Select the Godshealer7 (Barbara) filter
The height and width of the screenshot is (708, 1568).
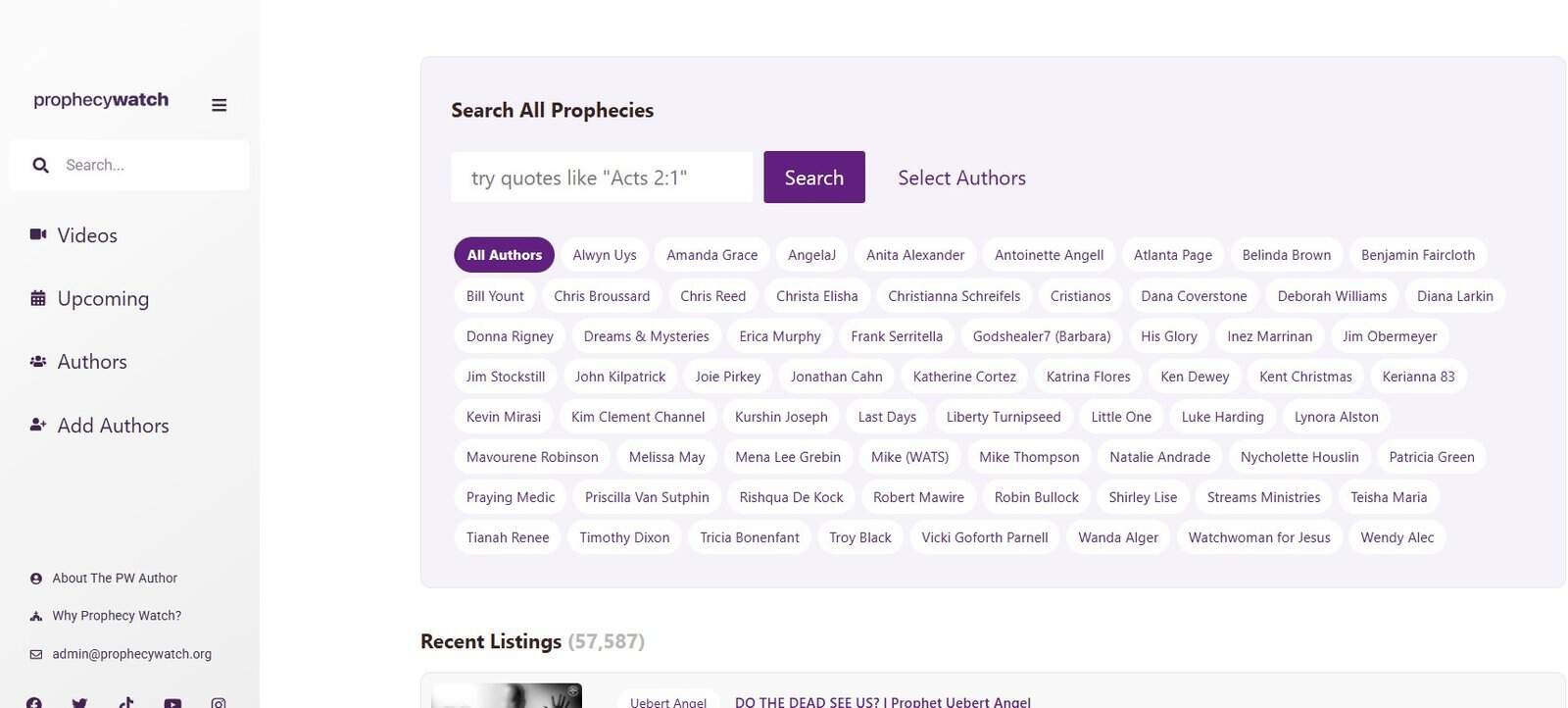coord(1042,336)
